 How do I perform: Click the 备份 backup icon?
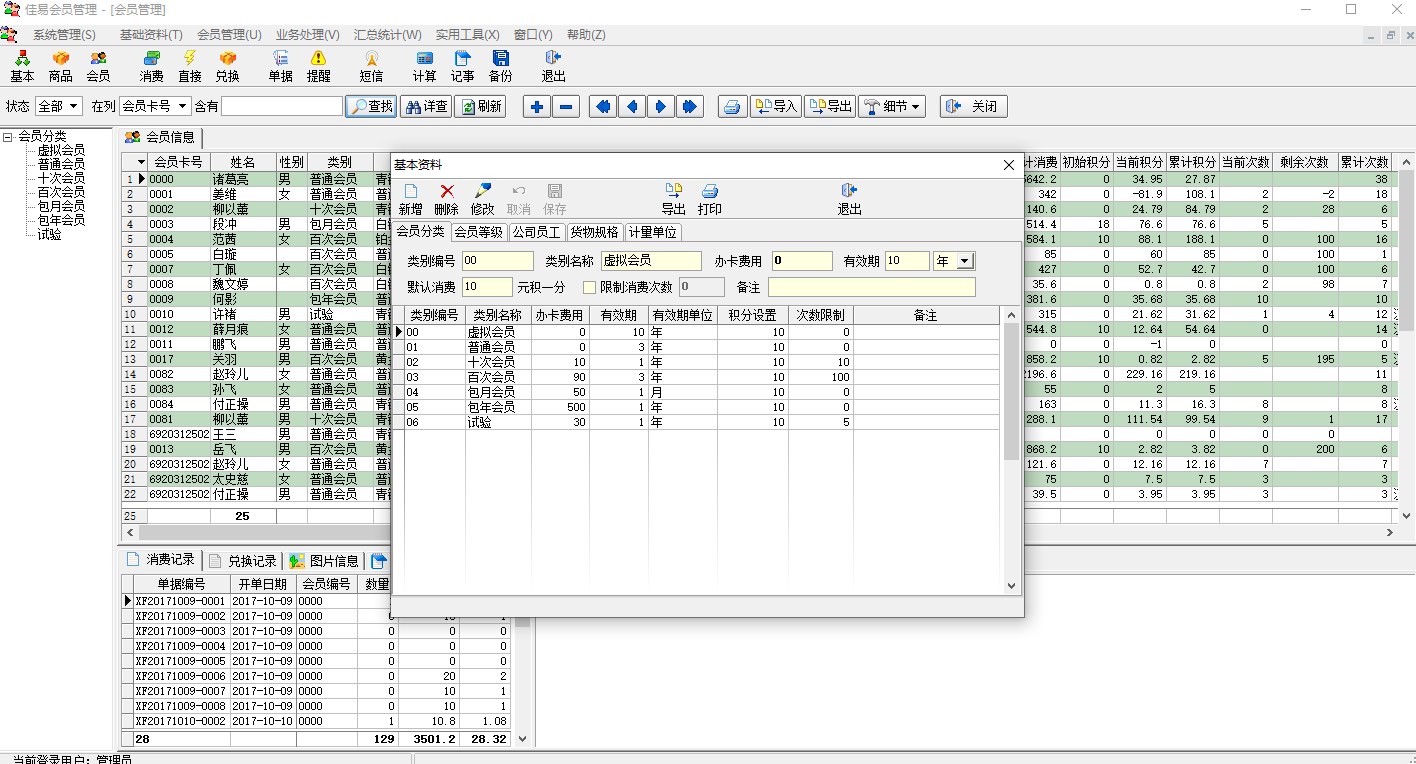(500, 66)
